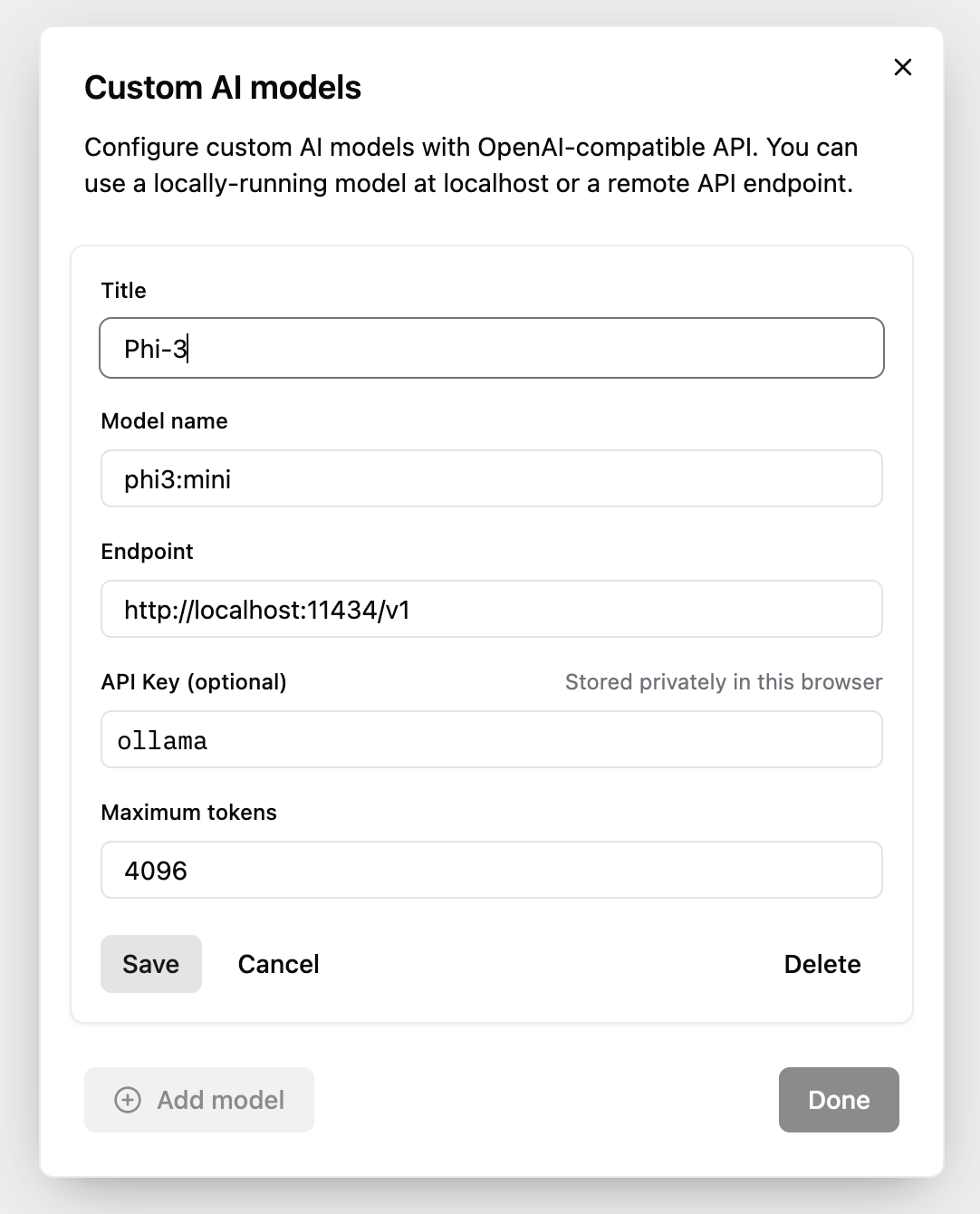The image size is (980, 1214).
Task: Click the Endpoint label above the URL
Action: [147, 551]
